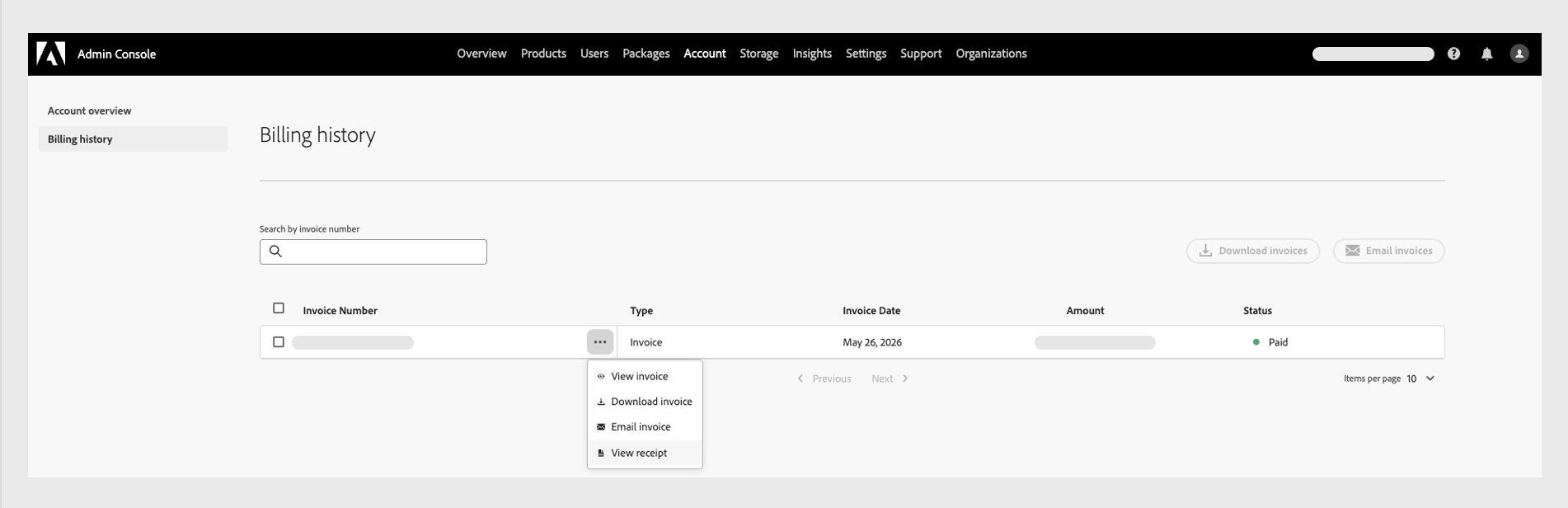Screen dimensions: 1568x508
Task: Select the Account tab
Action: point(705,54)
